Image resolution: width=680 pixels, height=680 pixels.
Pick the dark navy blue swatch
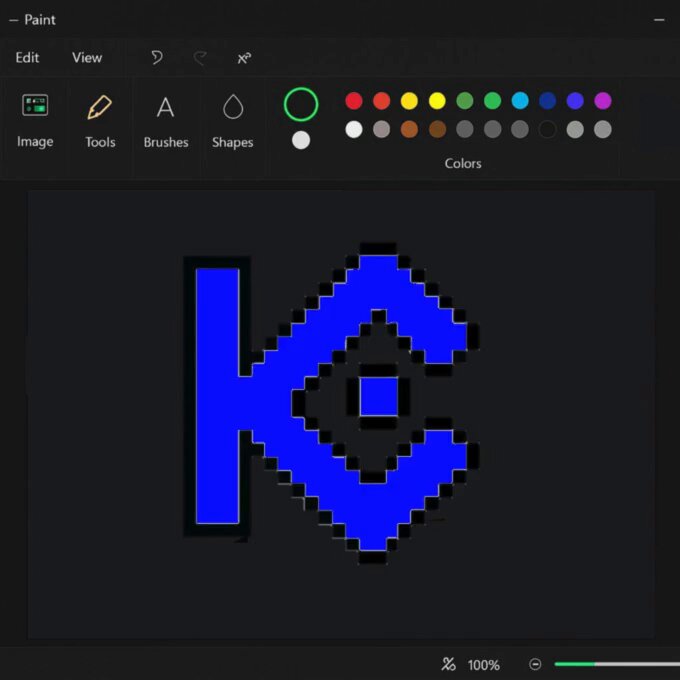(548, 101)
